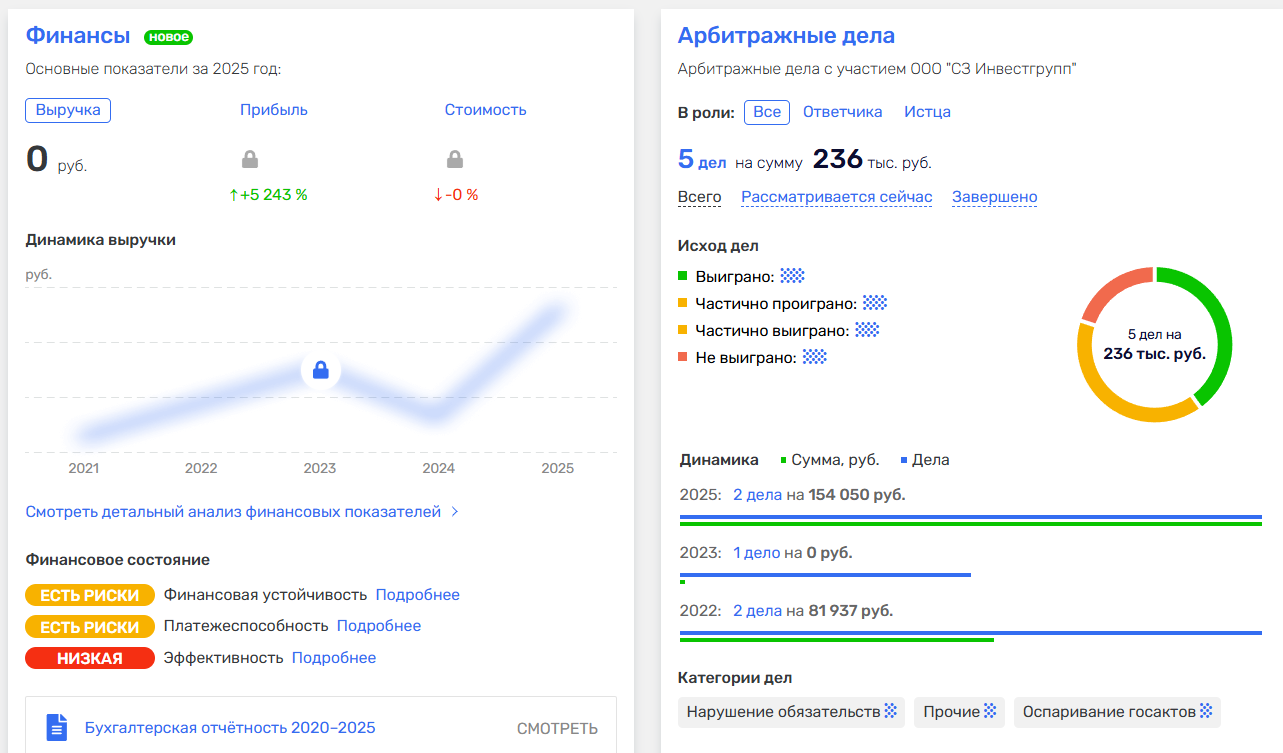Click the lock icon under Стоимость
The width and height of the screenshot is (1283, 753).
(455, 159)
